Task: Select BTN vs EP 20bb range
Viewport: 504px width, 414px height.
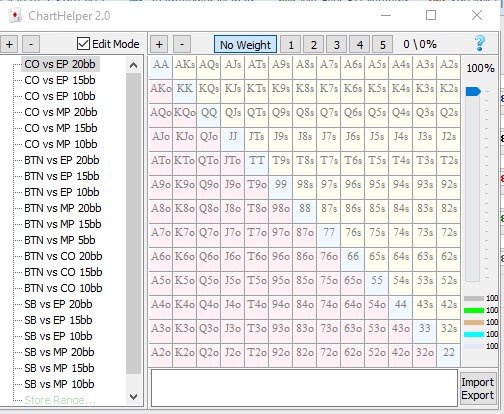Action: click(x=62, y=160)
